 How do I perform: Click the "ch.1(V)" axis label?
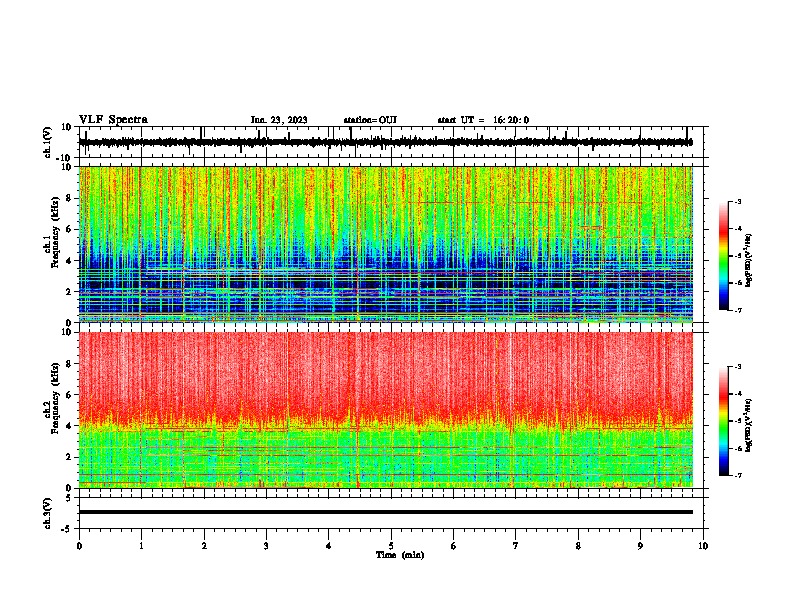tap(48, 142)
